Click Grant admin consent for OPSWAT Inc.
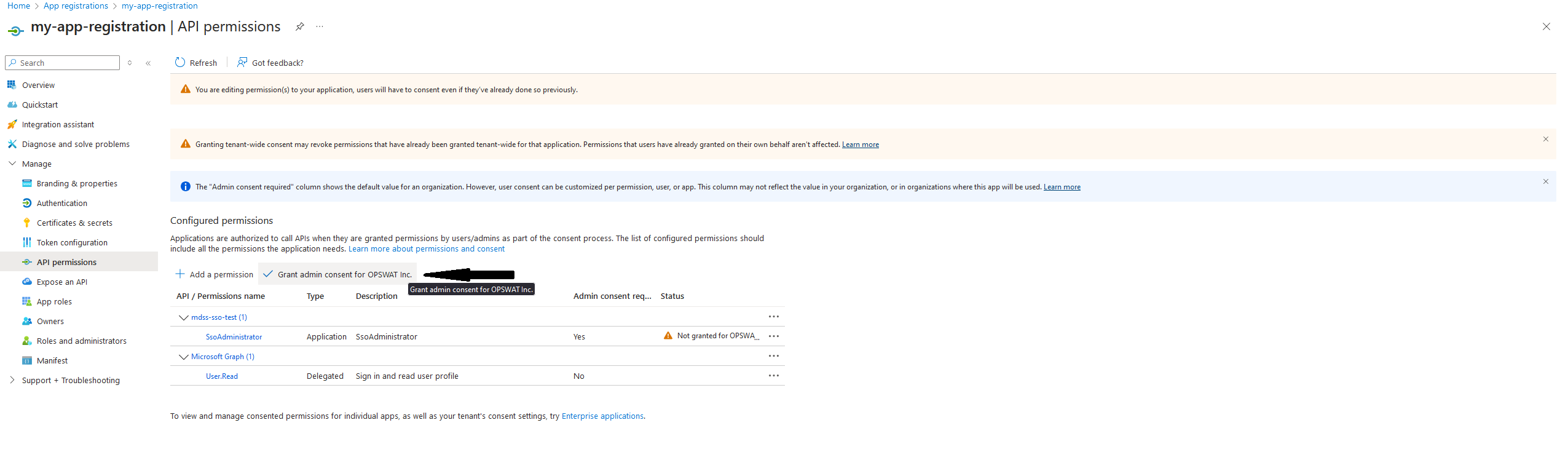The width and height of the screenshot is (1568, 460). click(337, 274)
